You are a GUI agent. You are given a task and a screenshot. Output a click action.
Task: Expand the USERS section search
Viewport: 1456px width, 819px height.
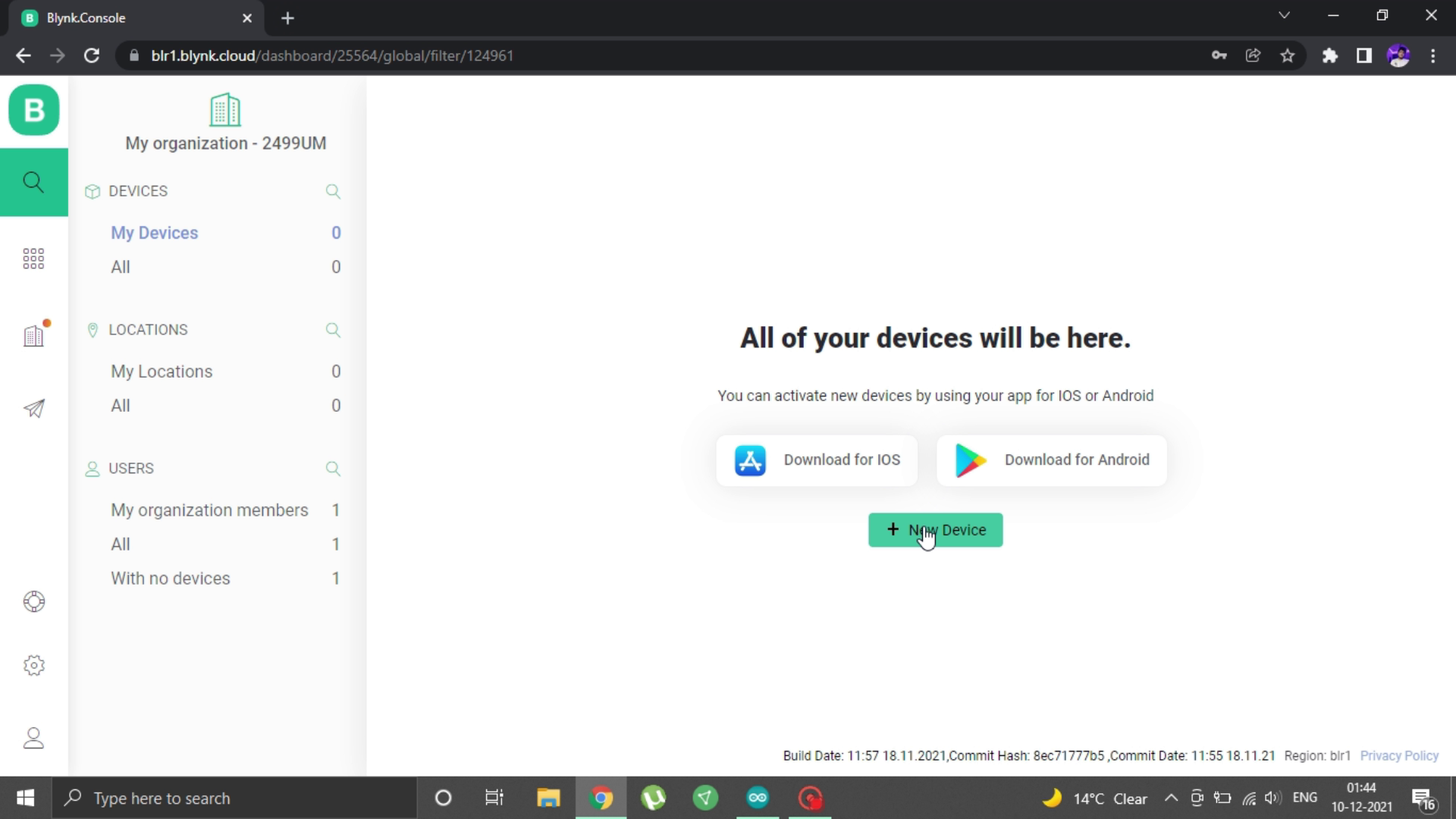[x=334, y=468]
